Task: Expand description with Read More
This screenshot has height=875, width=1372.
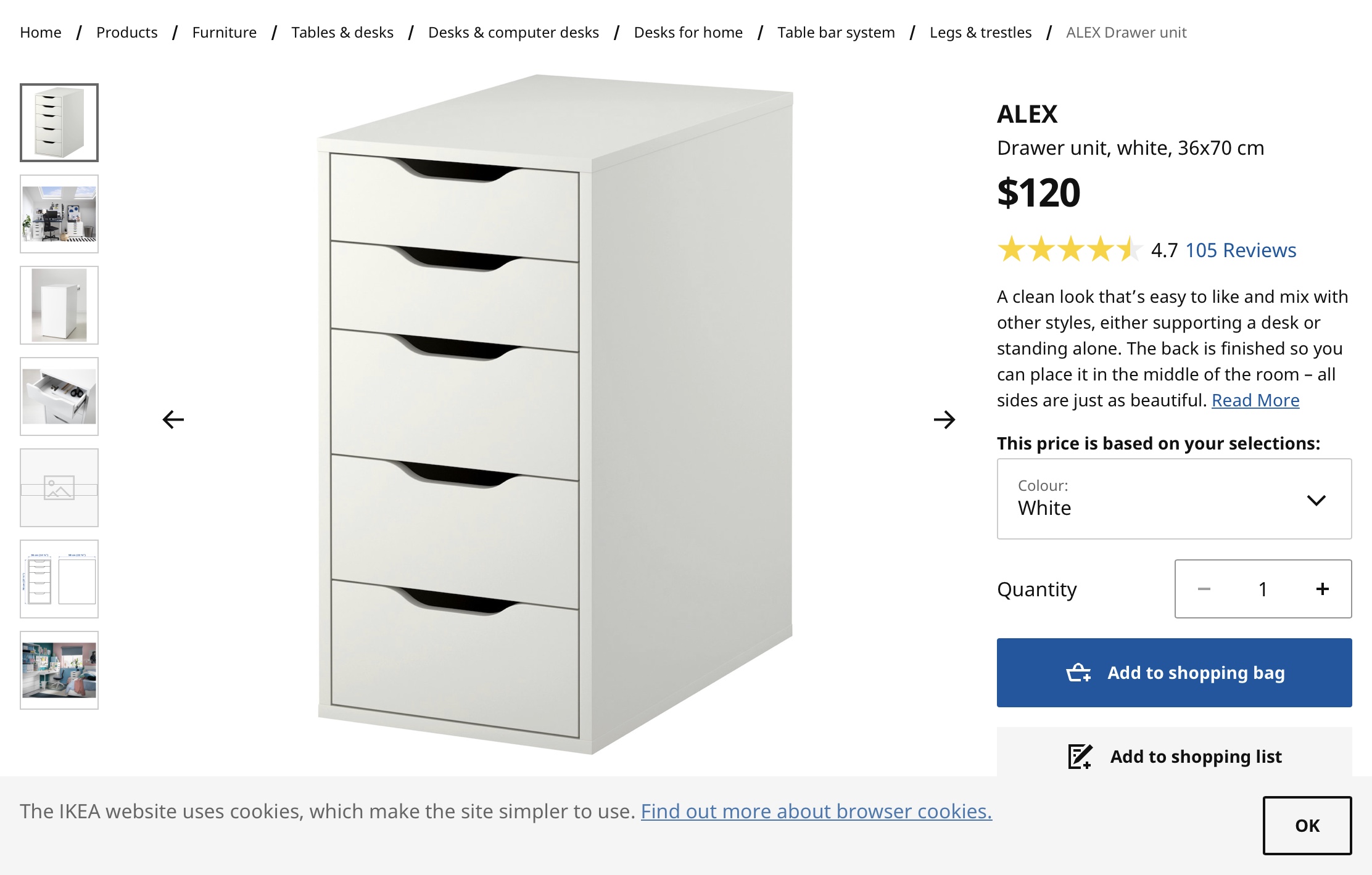Action: pos(1255,401)
